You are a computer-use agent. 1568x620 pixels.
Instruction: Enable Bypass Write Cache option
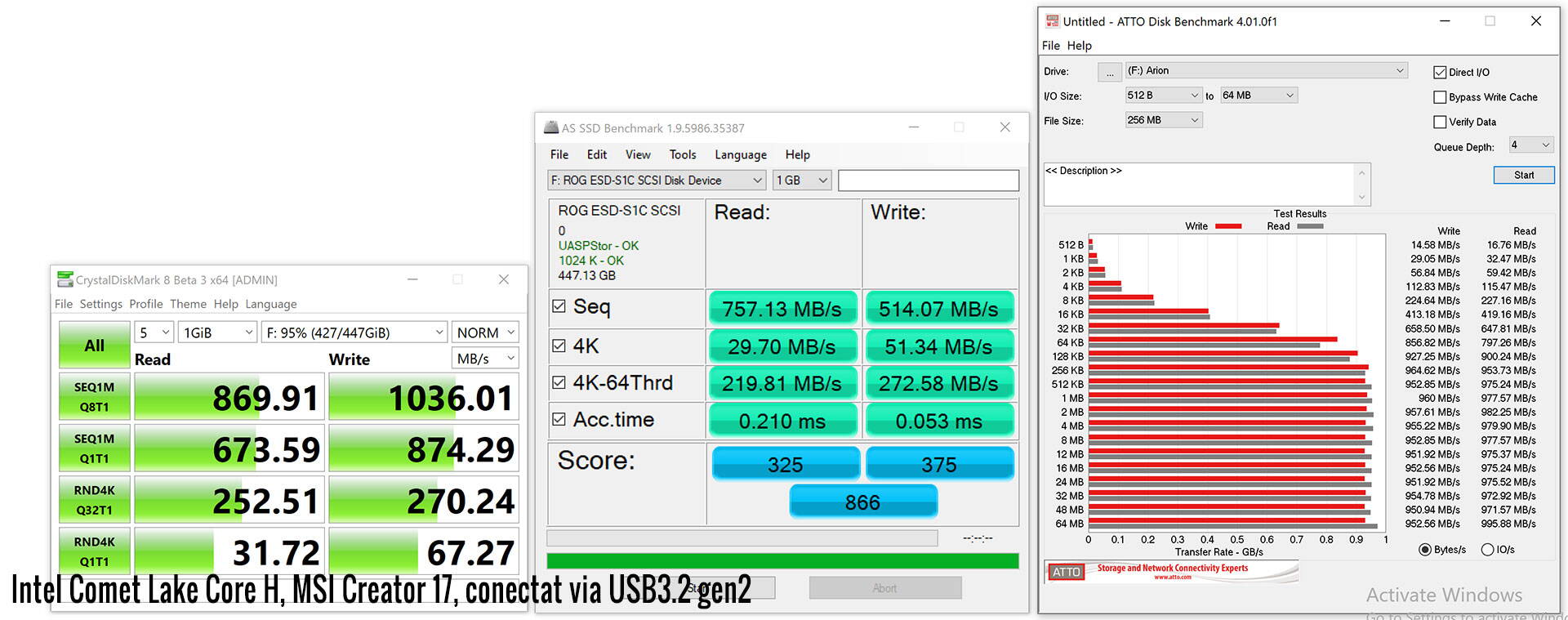(1440, 97)
